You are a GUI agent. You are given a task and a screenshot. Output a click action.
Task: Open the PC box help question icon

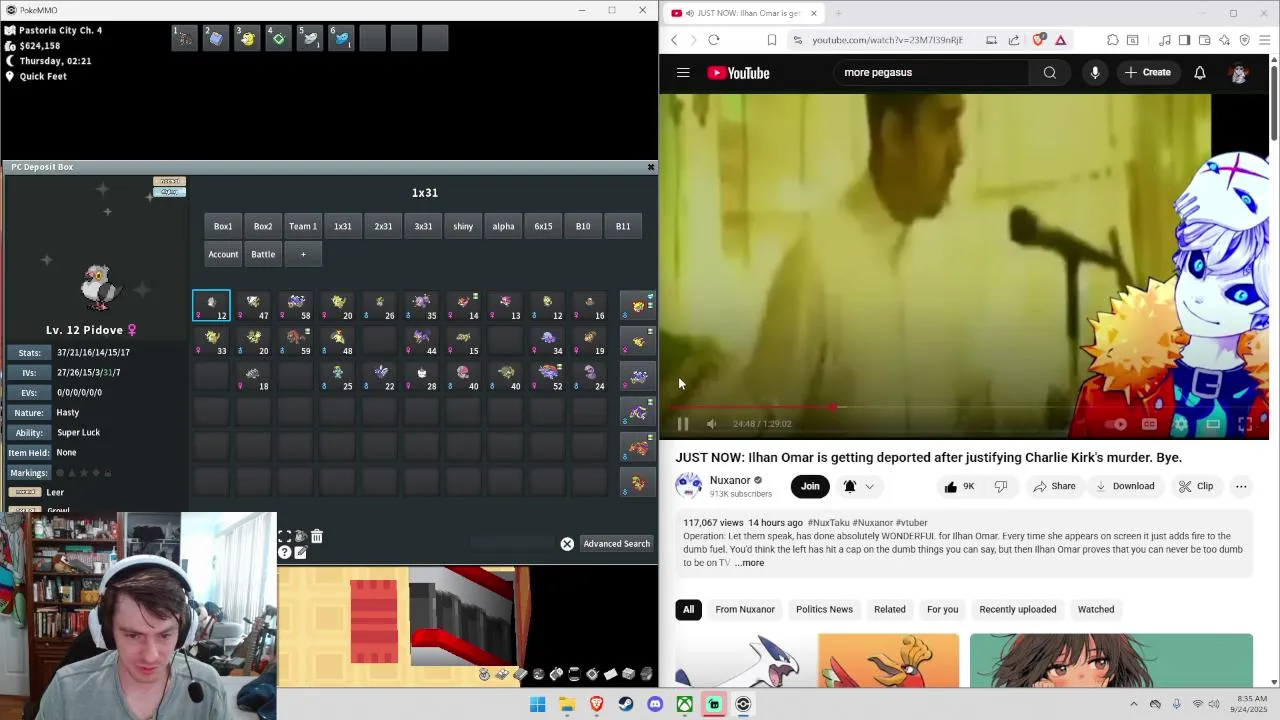(x=285, y=552)
